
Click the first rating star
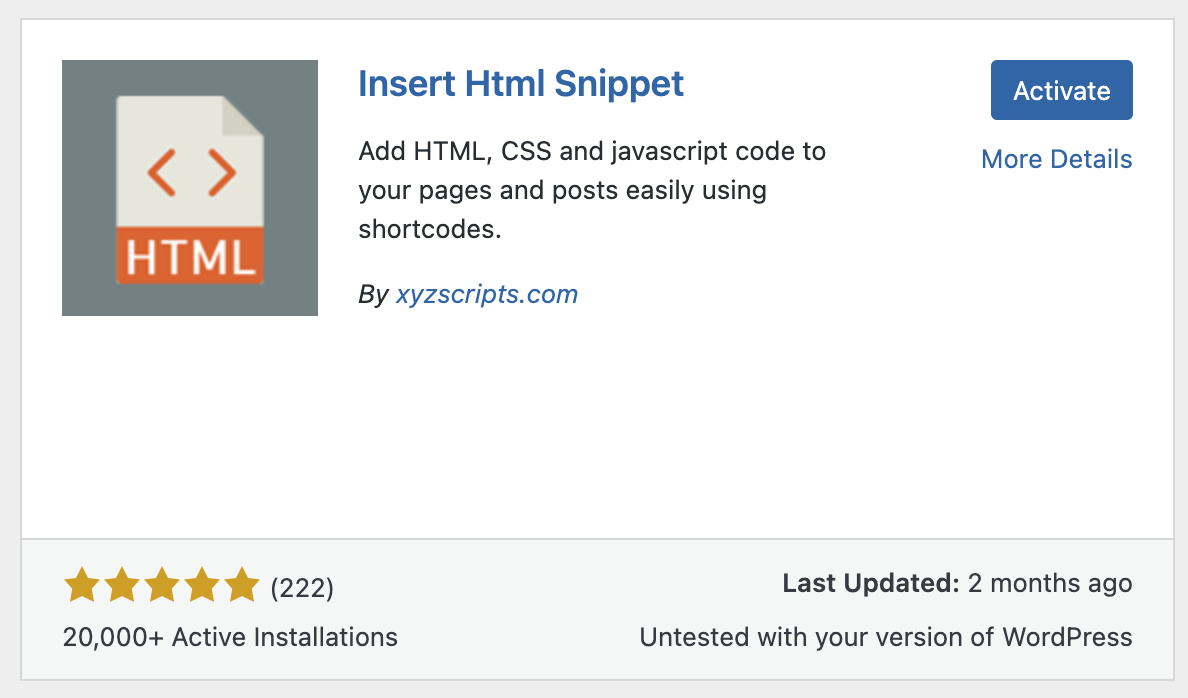coord(81,586)
